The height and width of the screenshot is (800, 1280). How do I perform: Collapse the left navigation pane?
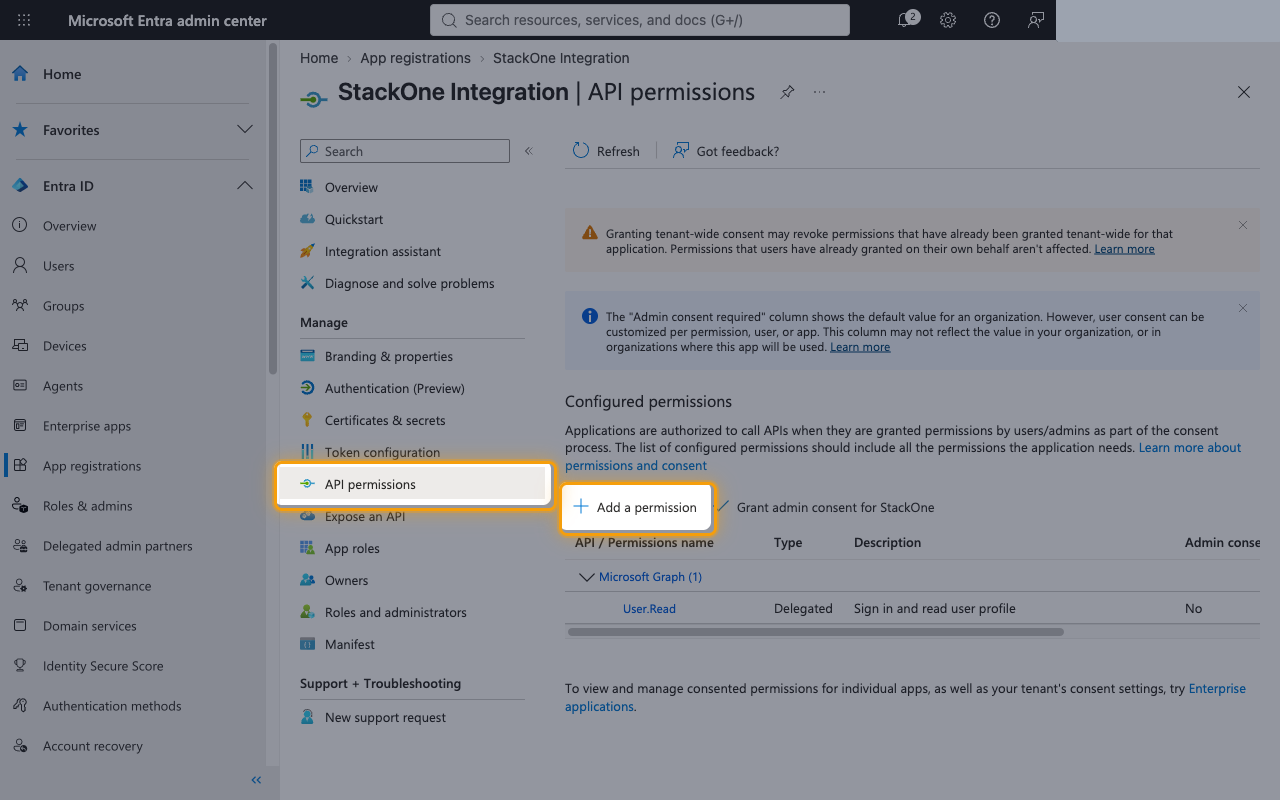click(256, 780)
